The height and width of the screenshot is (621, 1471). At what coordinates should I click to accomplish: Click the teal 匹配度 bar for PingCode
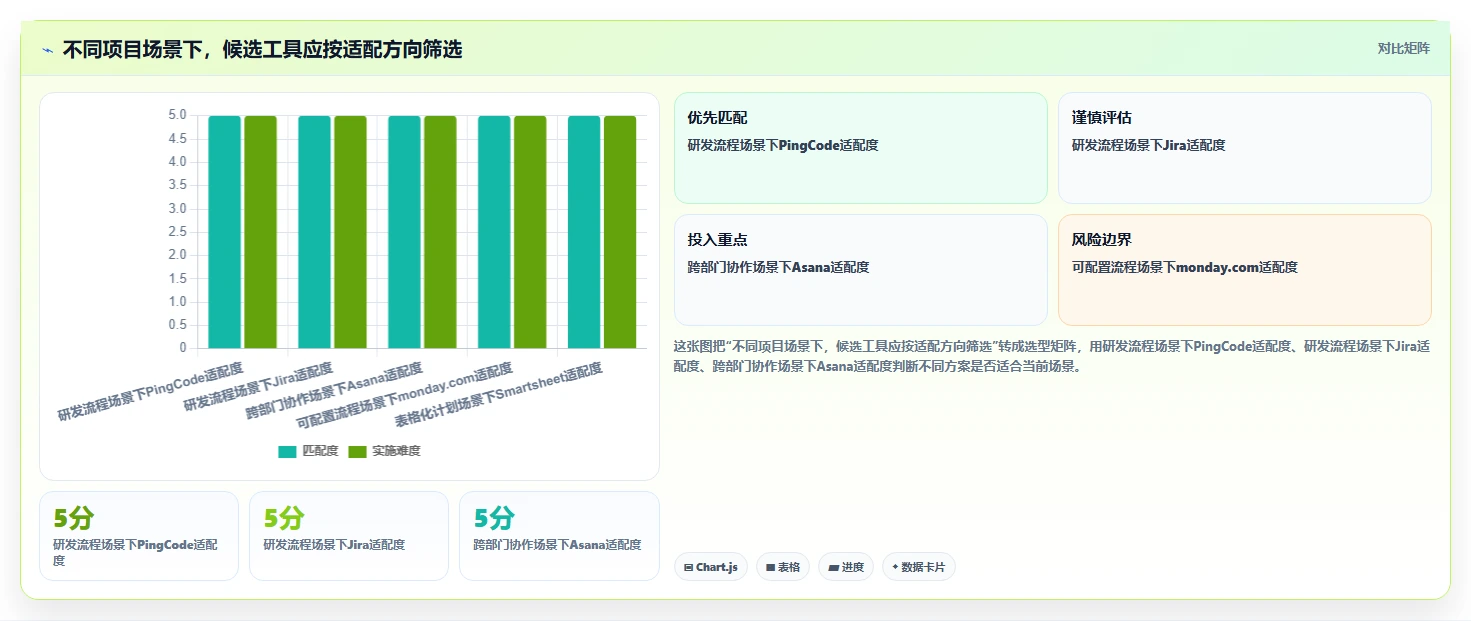(224, 232)
